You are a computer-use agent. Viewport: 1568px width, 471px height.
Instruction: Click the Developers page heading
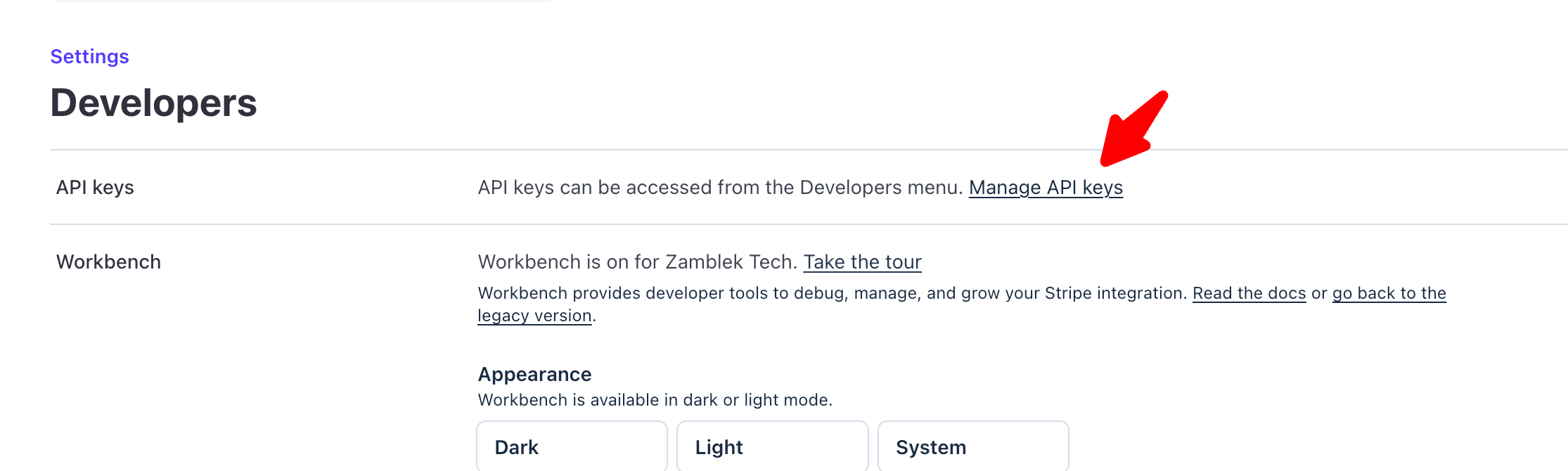pyautogui.click(x=153, y=103)
